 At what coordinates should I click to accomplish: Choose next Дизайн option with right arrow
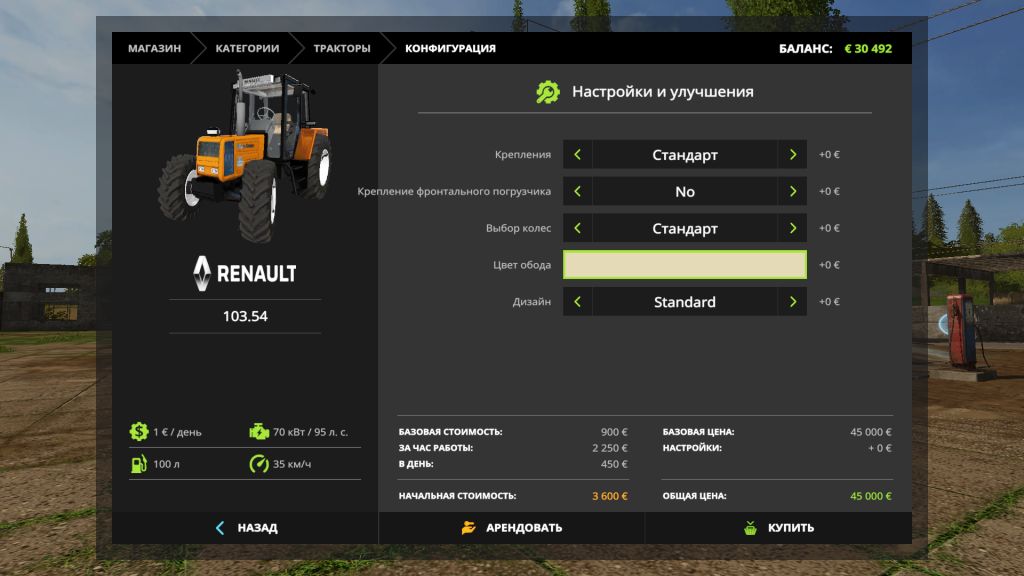coord(792,301)
